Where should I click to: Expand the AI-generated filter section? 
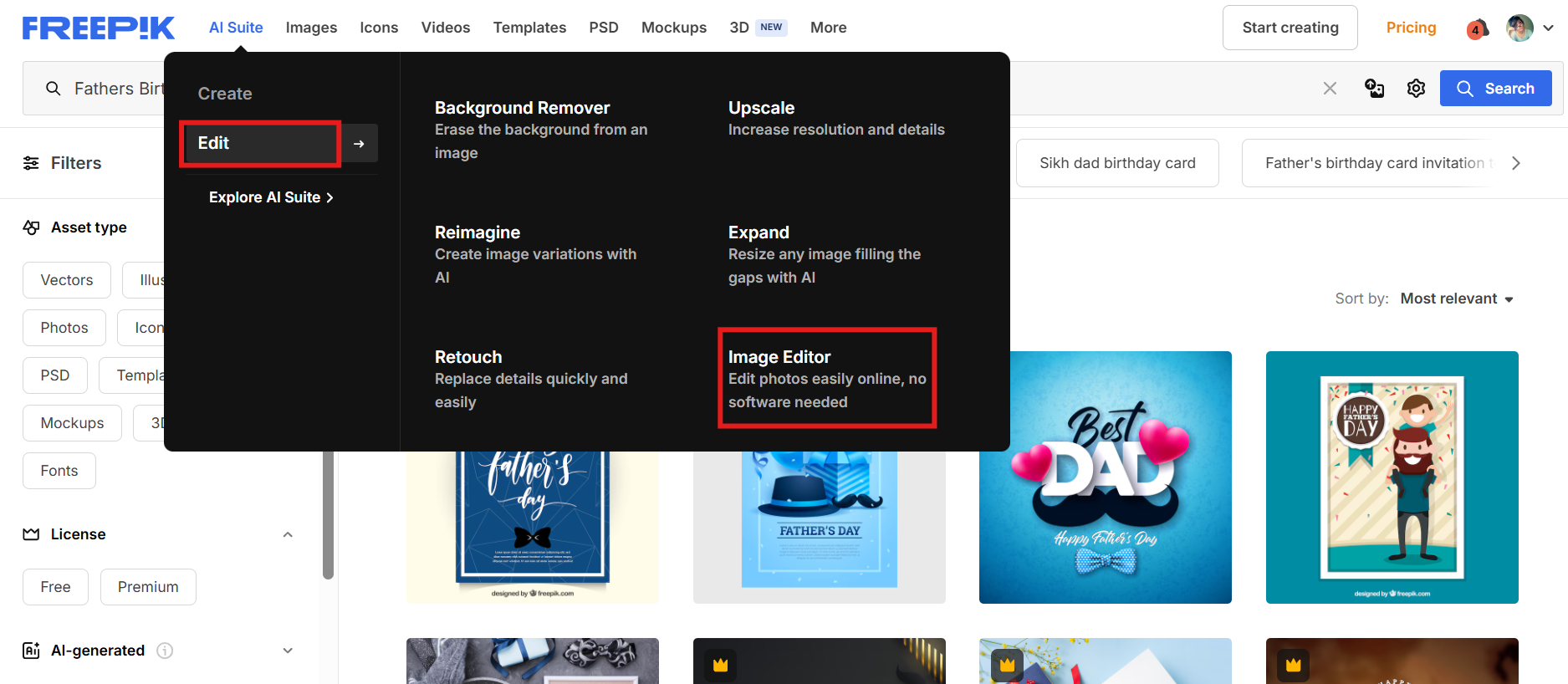(x=288, y=651)
